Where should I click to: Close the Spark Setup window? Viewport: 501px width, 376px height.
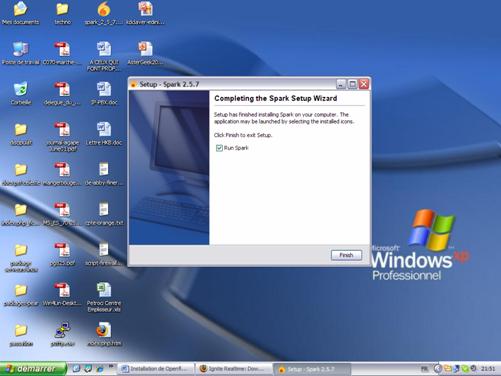(x=364, y=84)
